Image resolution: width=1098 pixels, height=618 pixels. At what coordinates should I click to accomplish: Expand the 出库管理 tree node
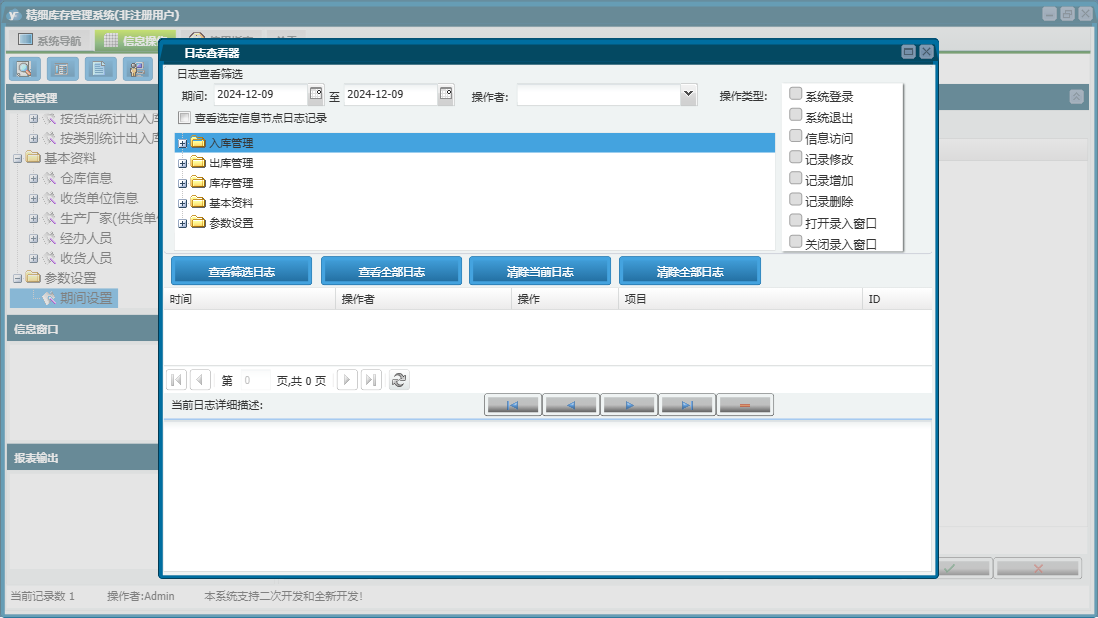182,164
